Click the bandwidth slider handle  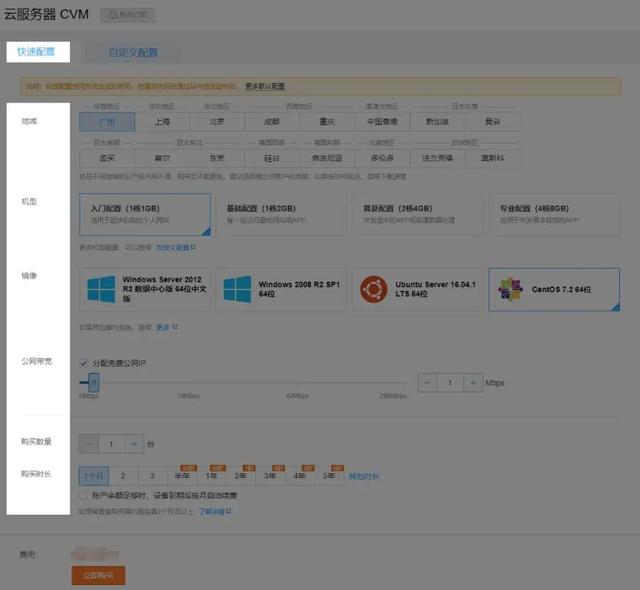(x=94, y=383)
